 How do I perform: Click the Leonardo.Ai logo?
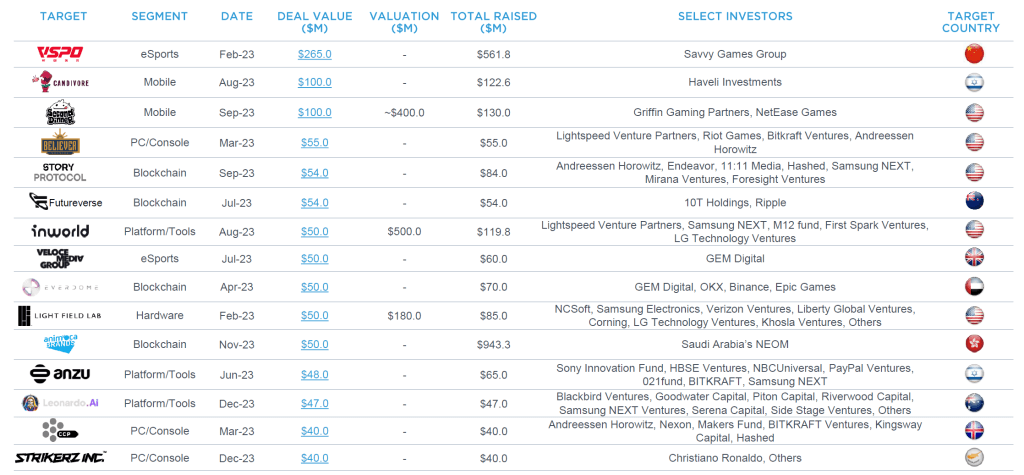pyautogui.click(x=59, y=403)
